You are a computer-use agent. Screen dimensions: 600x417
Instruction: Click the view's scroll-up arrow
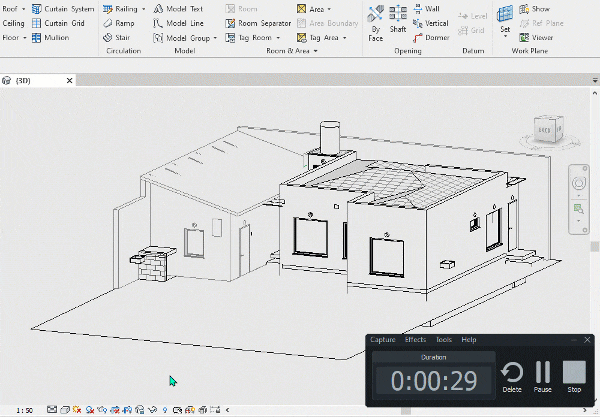595,93
